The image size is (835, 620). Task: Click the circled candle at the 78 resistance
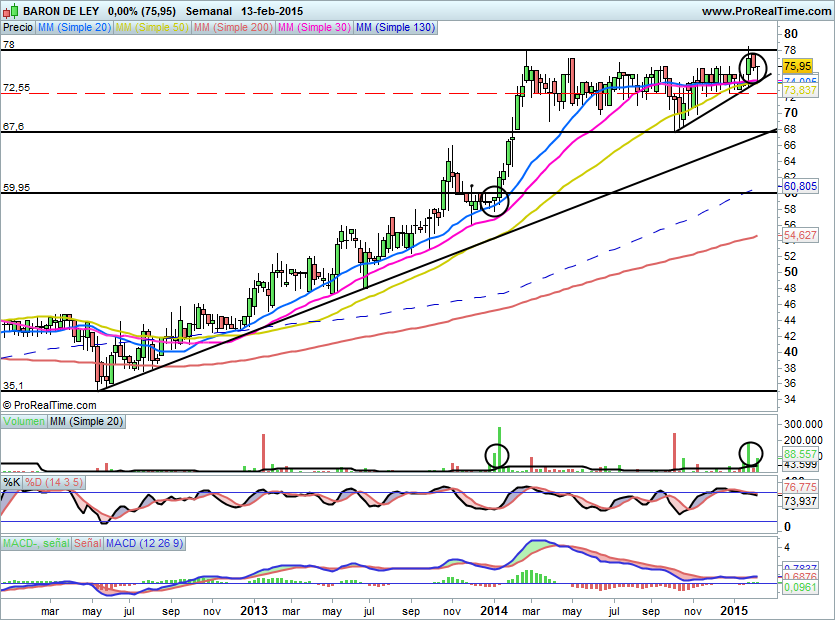[752, 66]
